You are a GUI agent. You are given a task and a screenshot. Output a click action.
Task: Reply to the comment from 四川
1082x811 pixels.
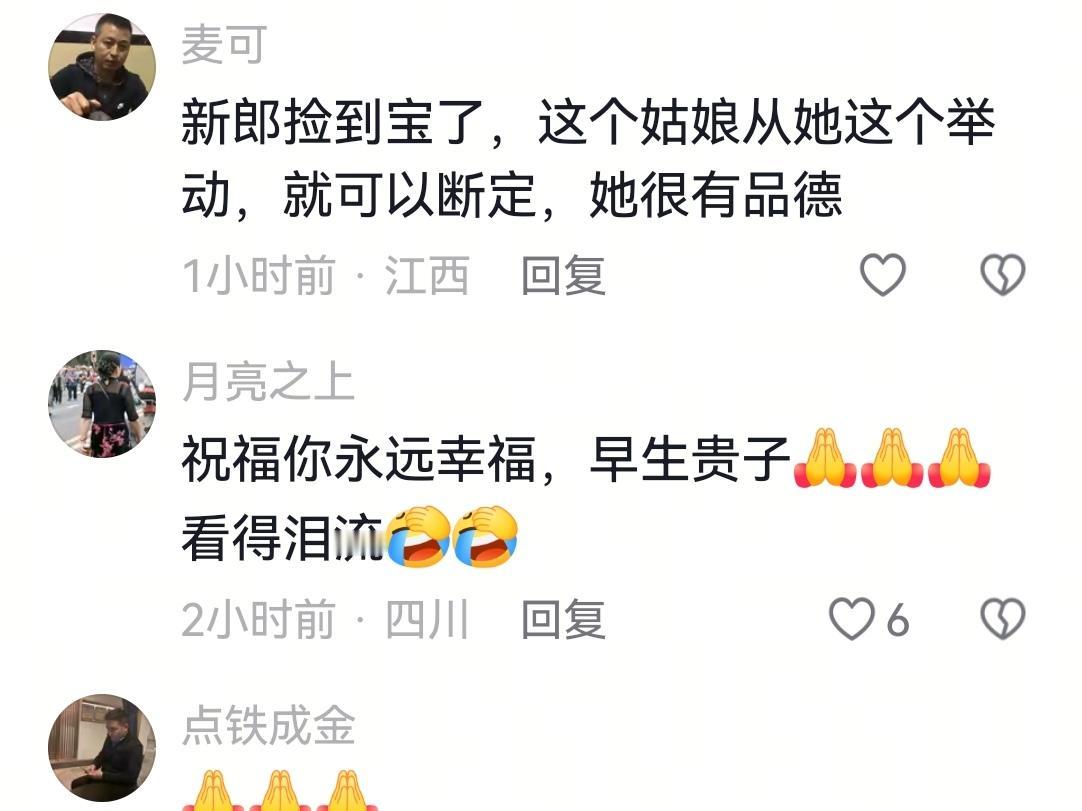click(563, 619)
